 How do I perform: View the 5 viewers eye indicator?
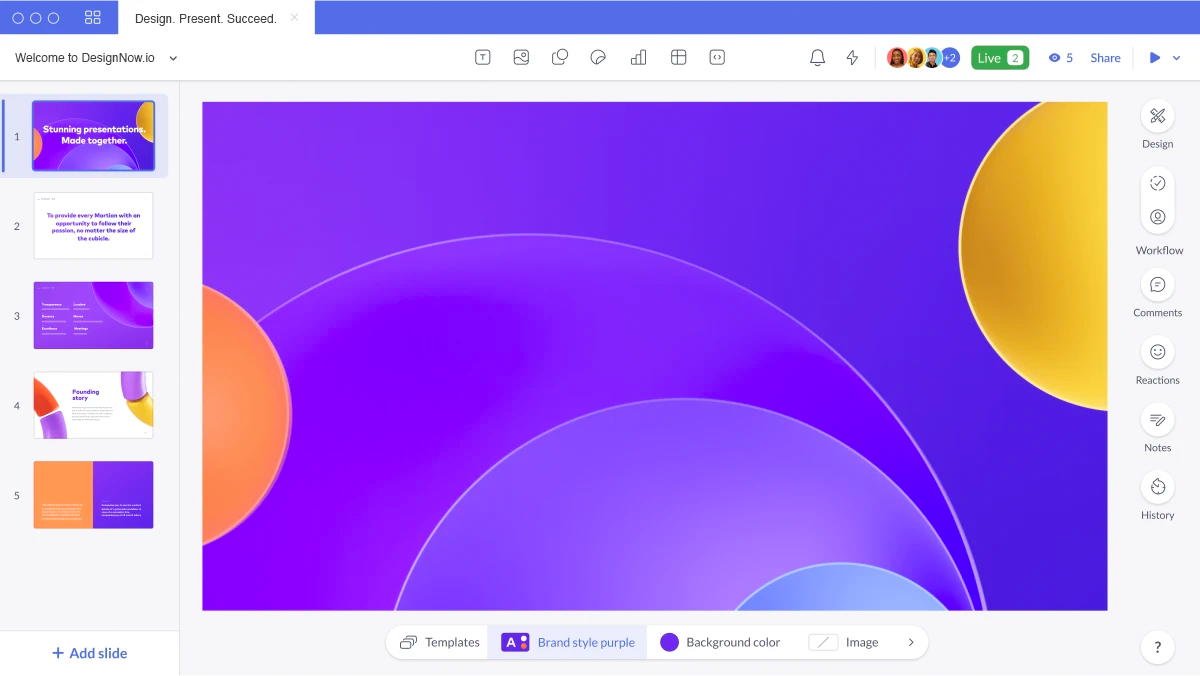click(1060, 58)
